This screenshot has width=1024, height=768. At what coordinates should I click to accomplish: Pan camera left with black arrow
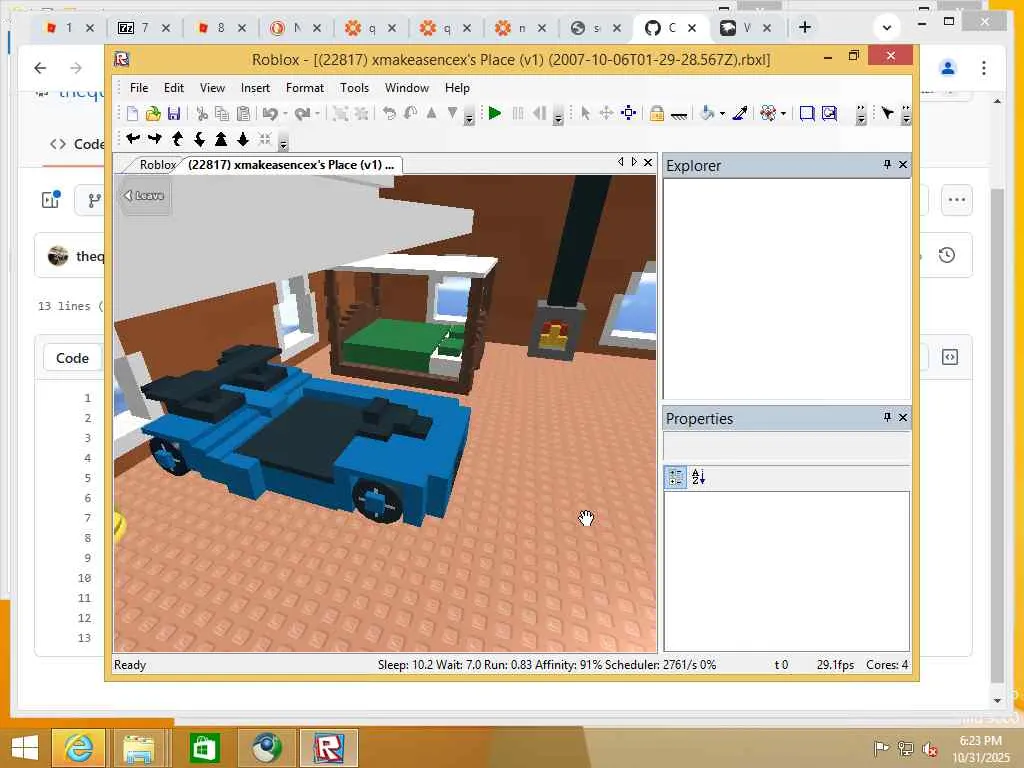pyautogui.click(x=133, y=138)
